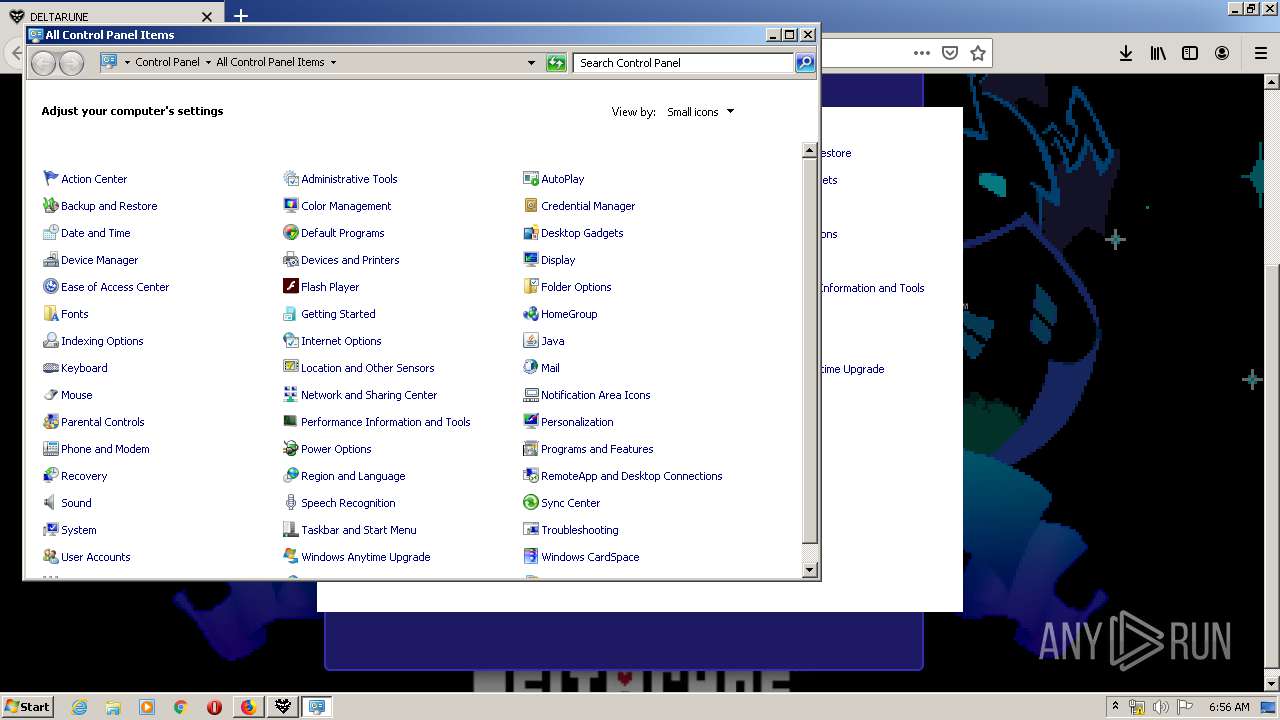
Task: Click the Java coffee cup icon
Action: click(531, 340)
